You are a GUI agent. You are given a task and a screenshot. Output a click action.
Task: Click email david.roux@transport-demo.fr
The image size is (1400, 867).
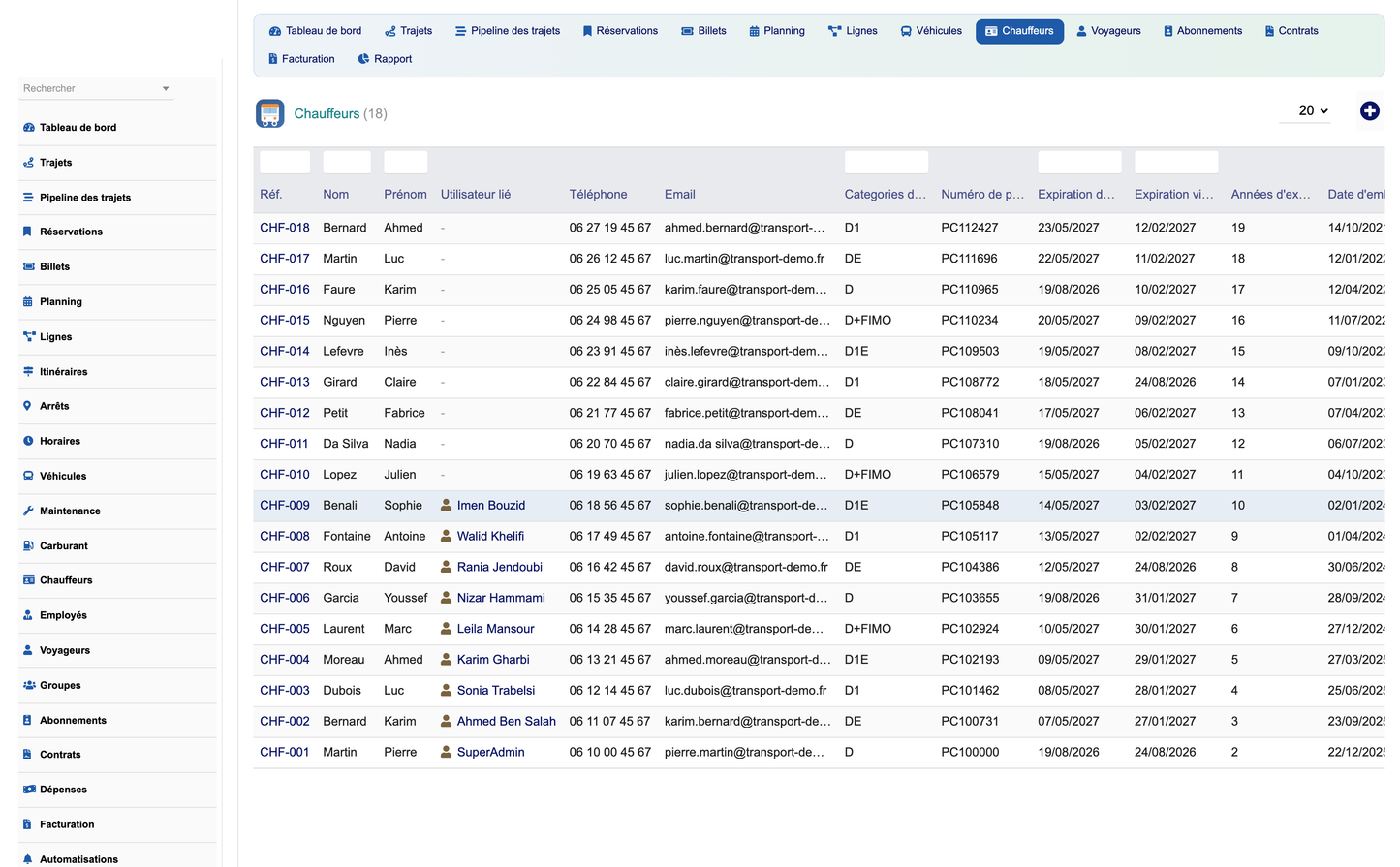click(746, 567)
